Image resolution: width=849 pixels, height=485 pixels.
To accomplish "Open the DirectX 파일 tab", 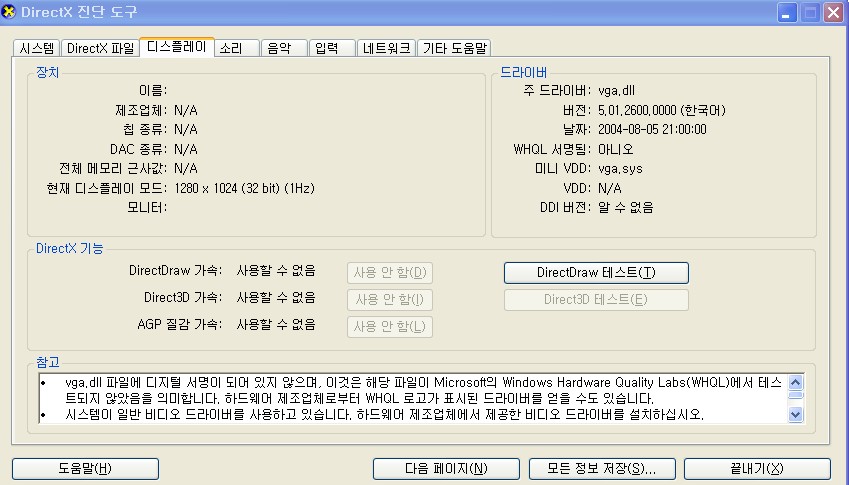I will [100, 48].
